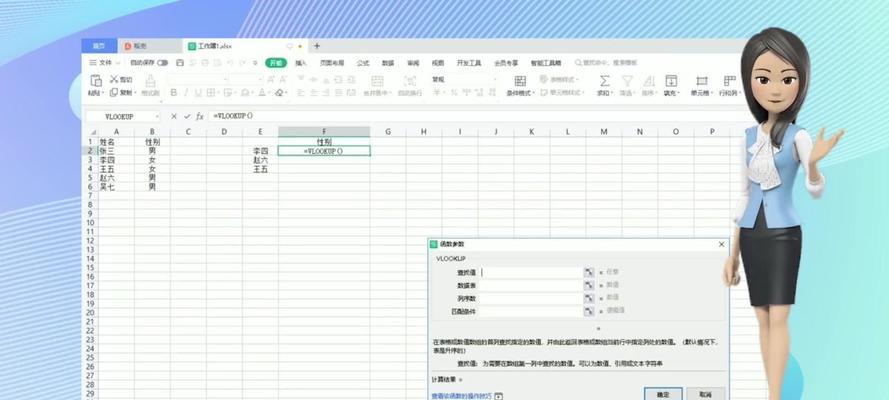This screenshot has width=889, height=400.
Task: Click the Rows and Columns (行和列) icon
Action: (x=730, y=80)
